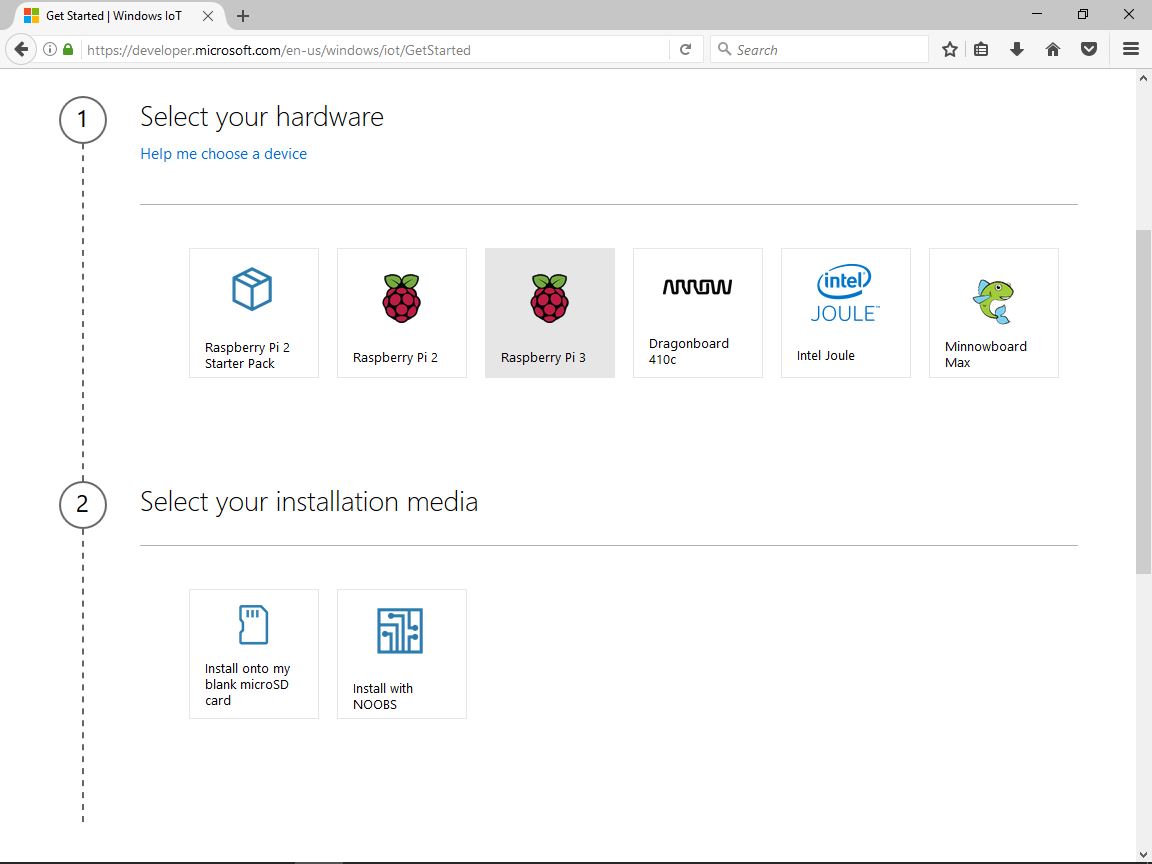The width and height of the screenshot is (1152, 864).
Task: Select the Get Started | Windows IoT tab
Action: 118,15
